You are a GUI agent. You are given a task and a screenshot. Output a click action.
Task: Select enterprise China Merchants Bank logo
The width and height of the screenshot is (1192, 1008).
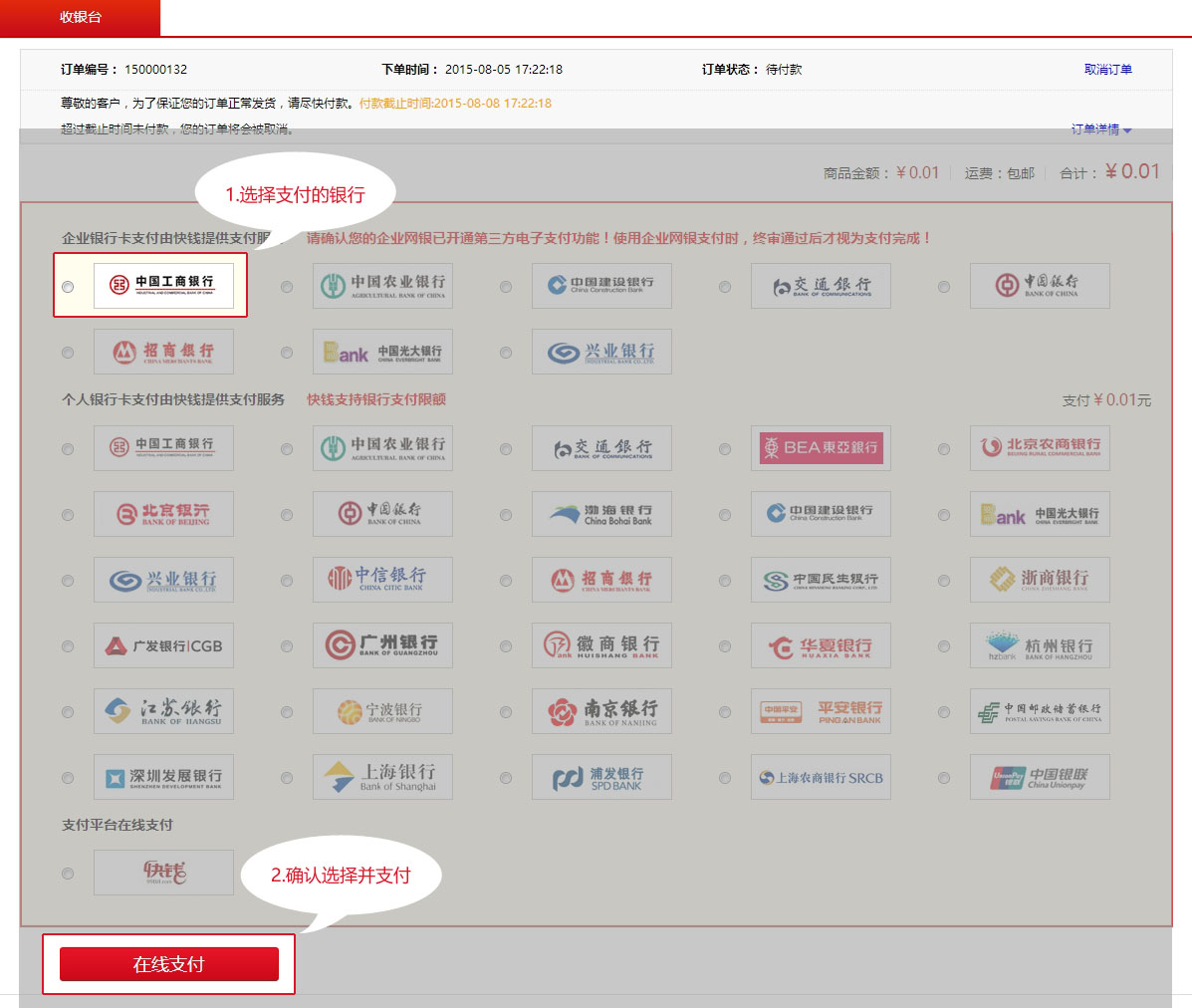click(x=163, y=352)
